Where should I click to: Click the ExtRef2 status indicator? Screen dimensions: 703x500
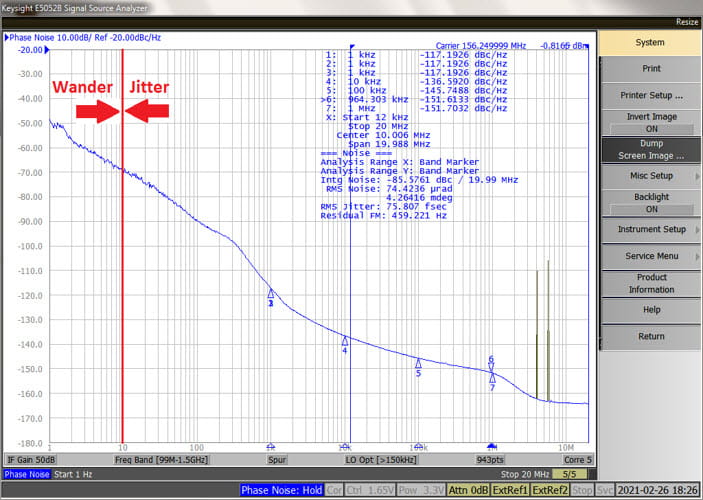click(x=550, y=490)
